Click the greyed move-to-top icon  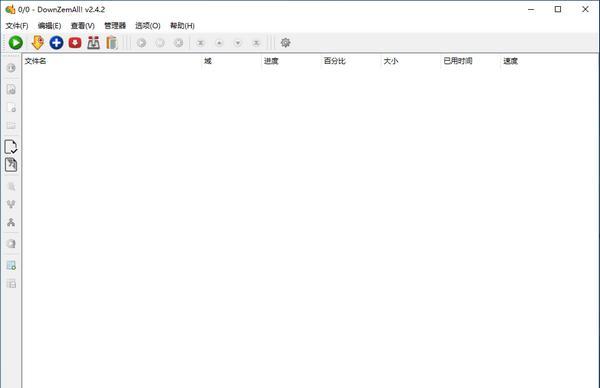click(x=200, y=43)
